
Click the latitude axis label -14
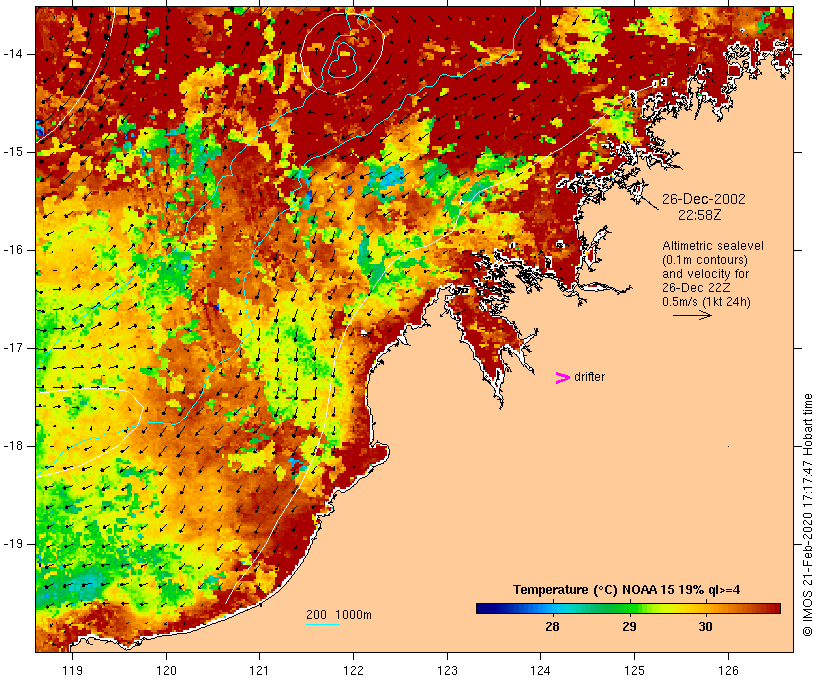(x=12, y=54)
